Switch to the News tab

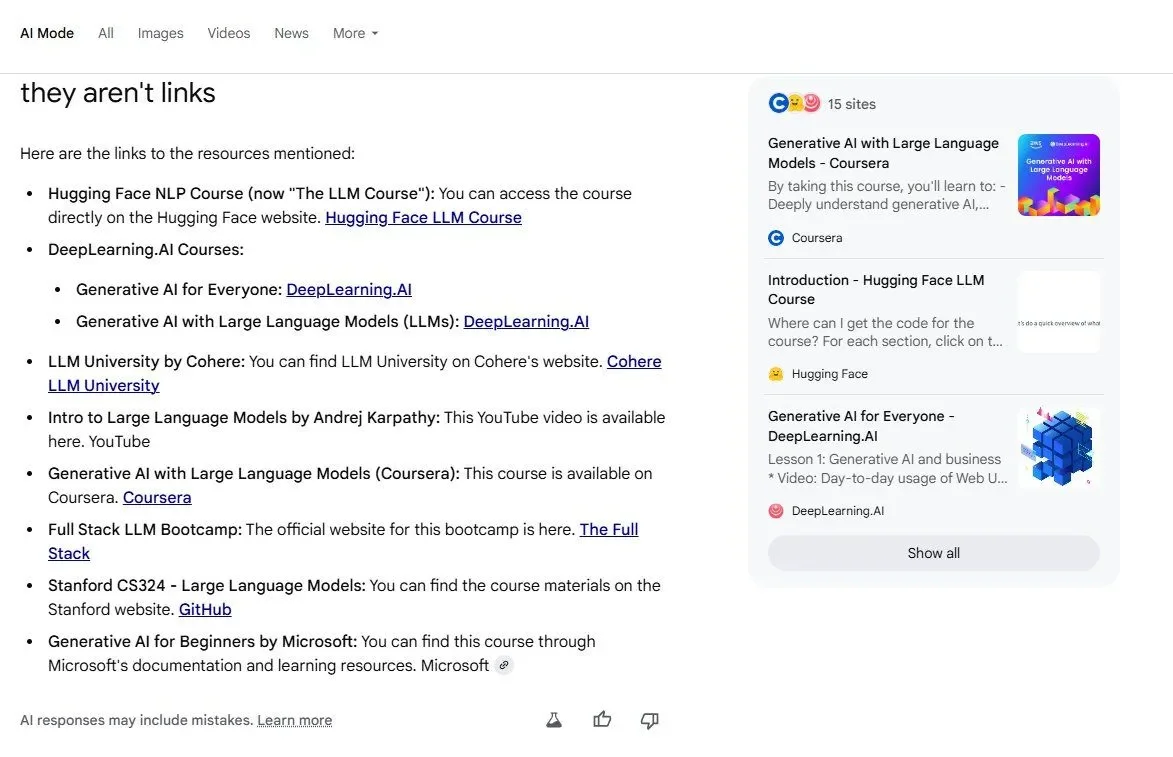tap(291, 33)
